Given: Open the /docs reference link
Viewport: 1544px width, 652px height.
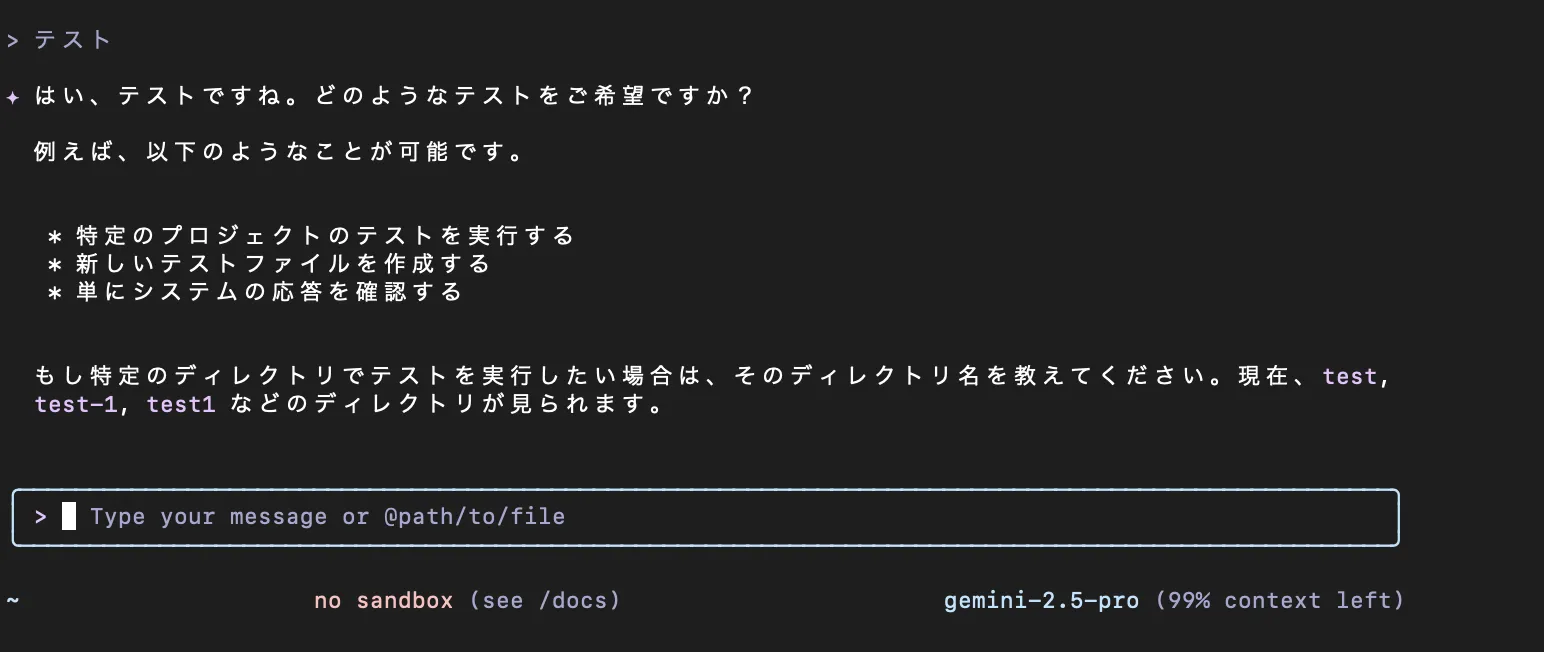Looking at the screenshot, I should pos(572,600).
